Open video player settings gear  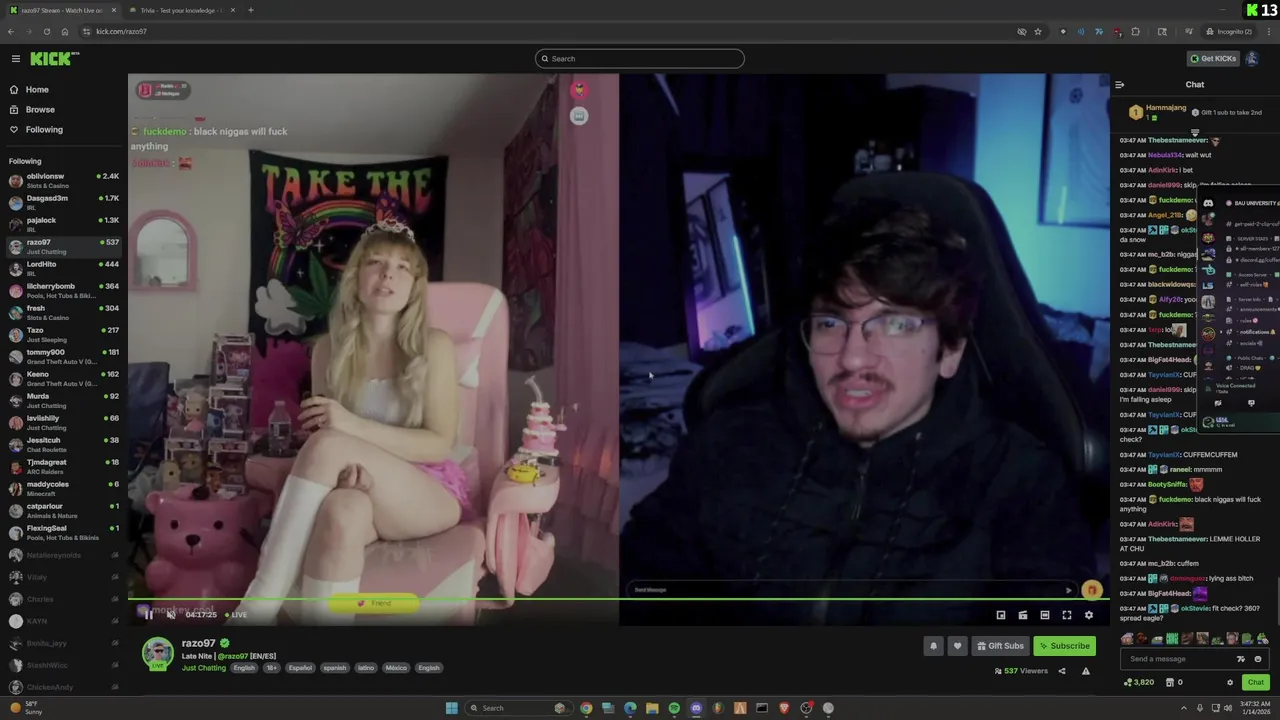pos(1089,616)
